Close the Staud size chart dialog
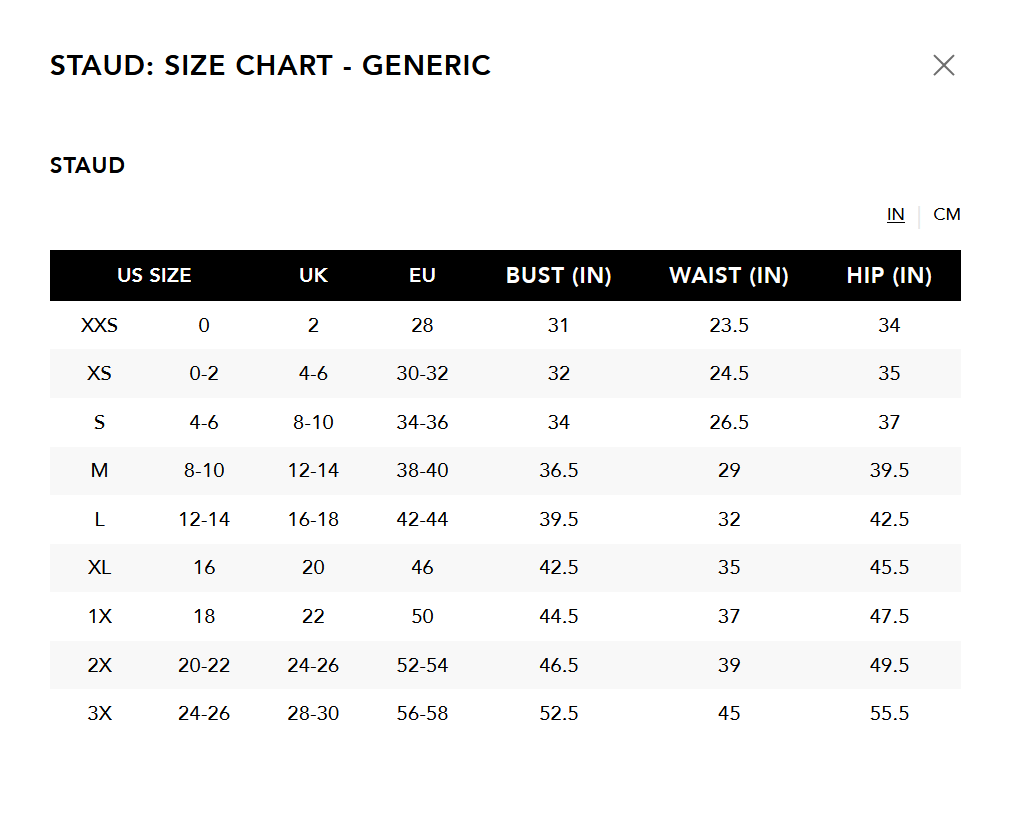This screenshot has width=1012, height=826. pyautogui.click(x=943, y=66)
